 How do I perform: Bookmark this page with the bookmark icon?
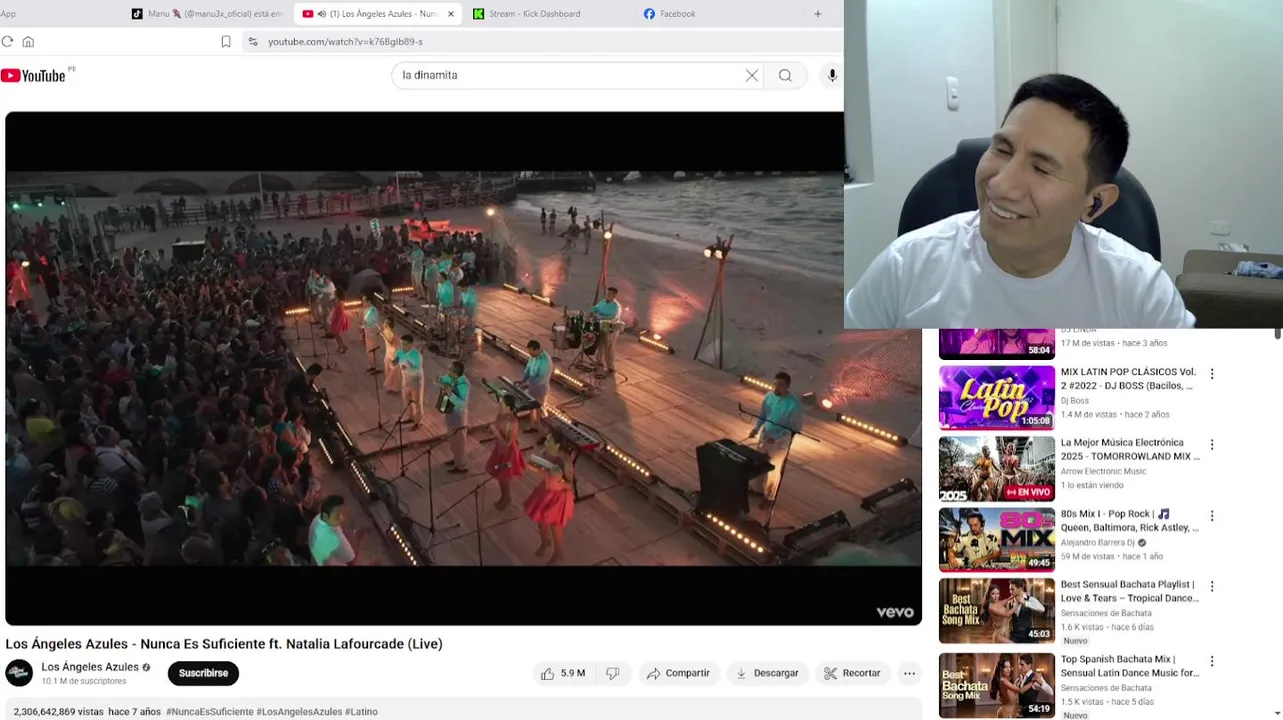click(226, 42)
